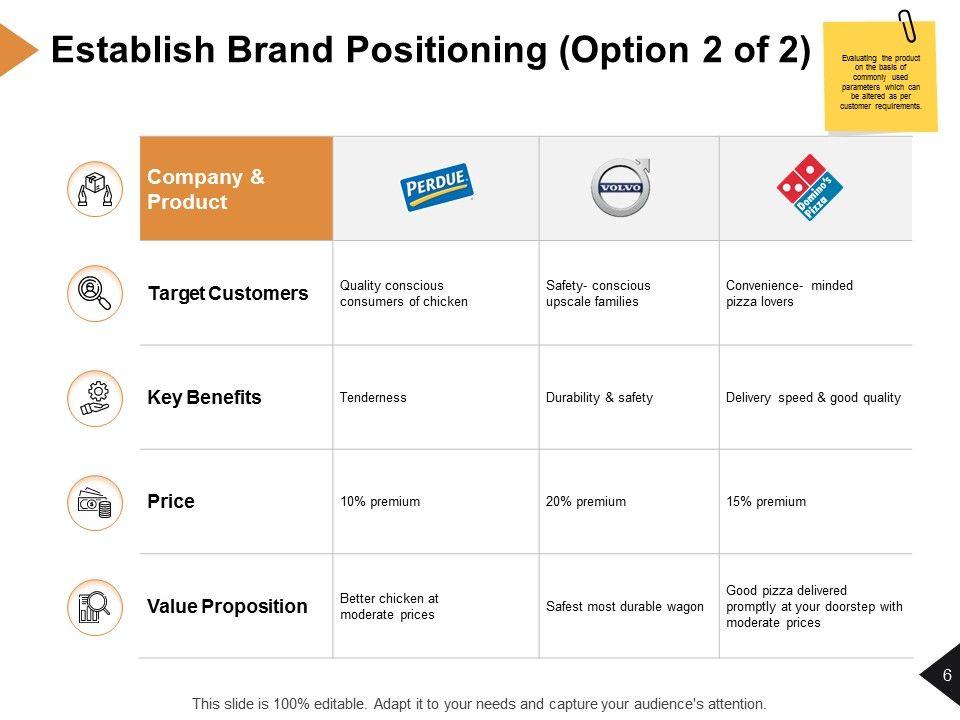Click the slide title Establish Brand Positioning

[430, 50]
